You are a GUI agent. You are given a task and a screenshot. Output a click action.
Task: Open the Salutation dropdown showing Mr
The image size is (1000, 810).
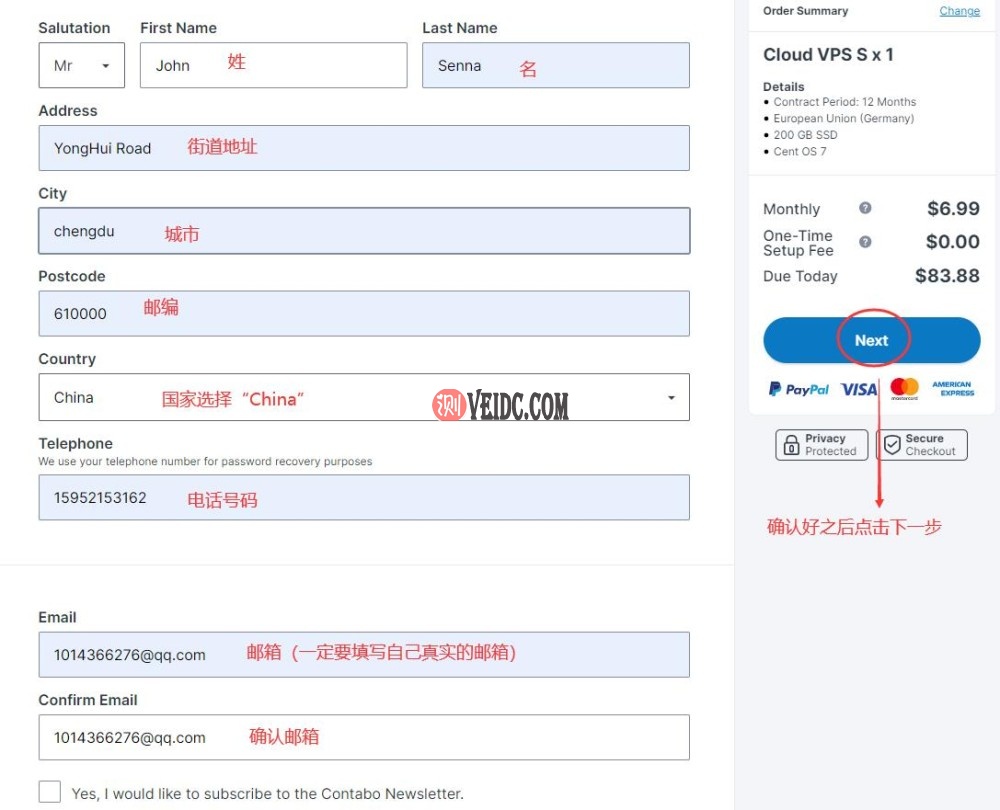(x=81, y=65)
